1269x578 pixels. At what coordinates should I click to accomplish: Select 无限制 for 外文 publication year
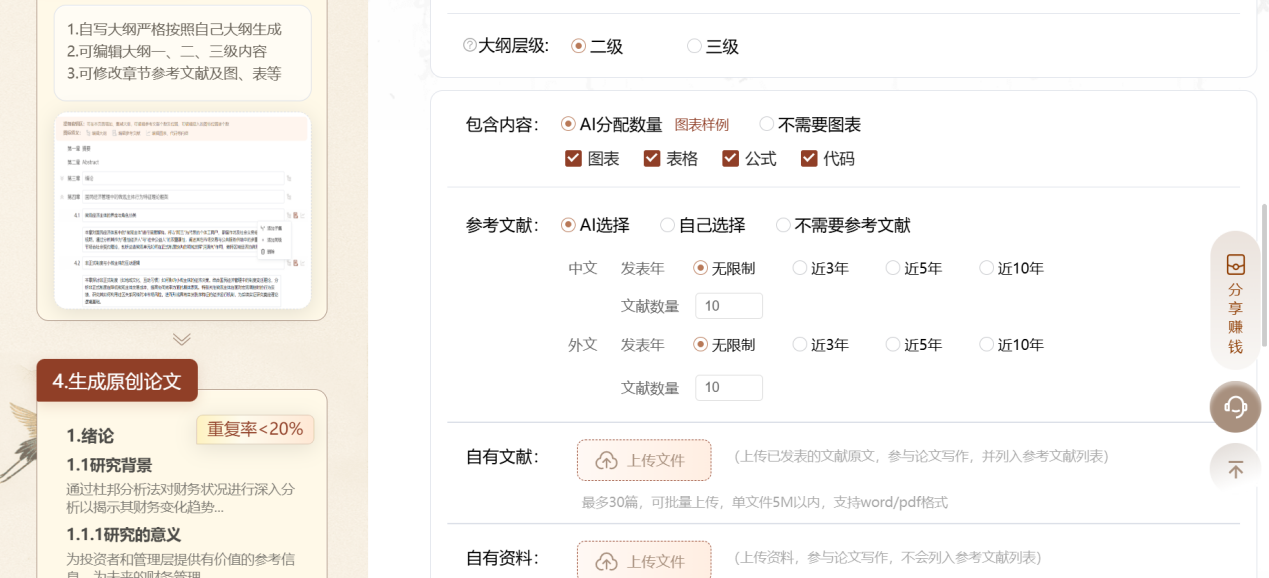pyautogui.click(x=700, y=344)
